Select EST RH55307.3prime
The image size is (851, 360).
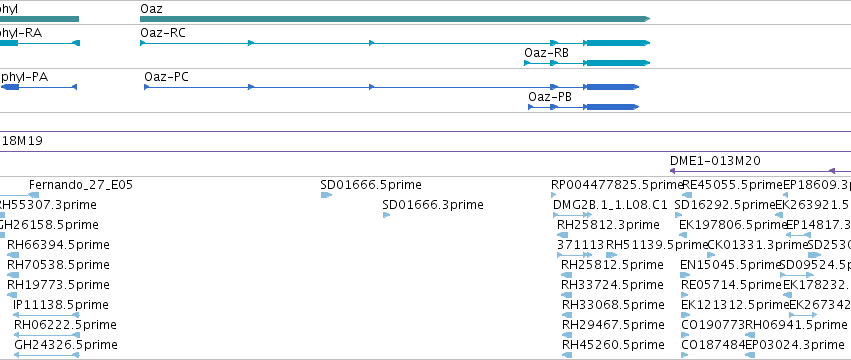coord(48,205)
